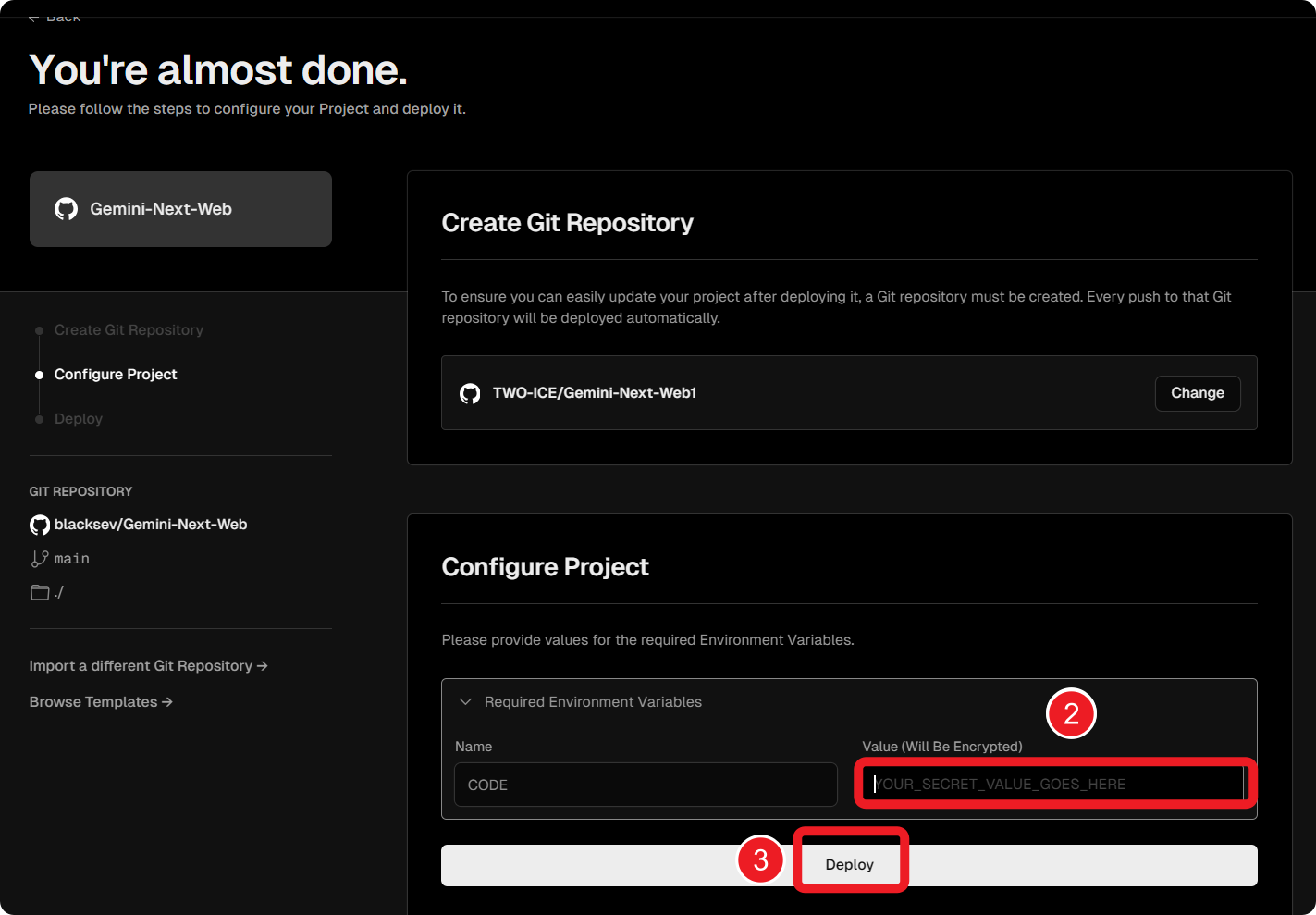Click the folder icon for root directory
The width and height of the screenshot is (1316, 915).
[x=40, y=592]
